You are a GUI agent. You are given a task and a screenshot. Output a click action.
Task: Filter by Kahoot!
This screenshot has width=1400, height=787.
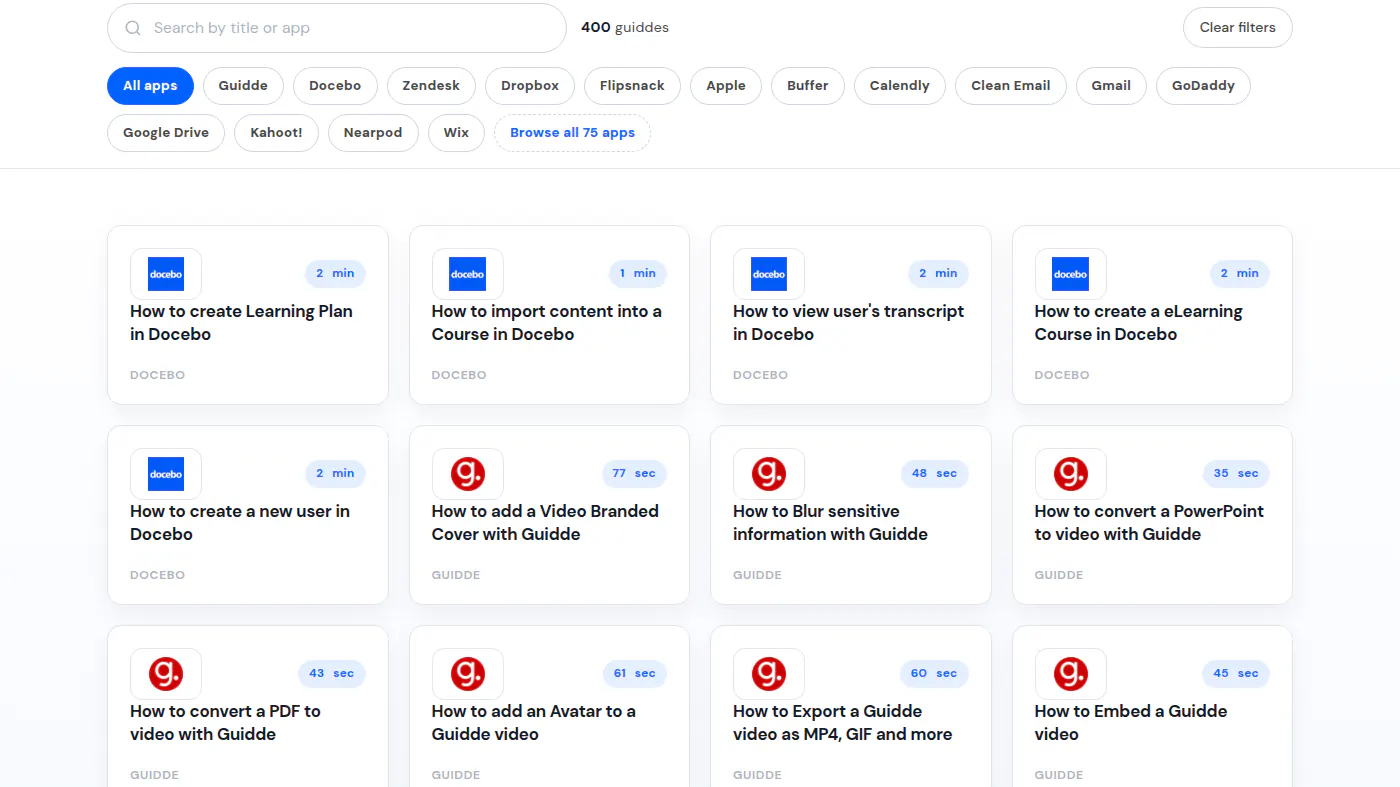pyautogui.click(x=276, y=133)
